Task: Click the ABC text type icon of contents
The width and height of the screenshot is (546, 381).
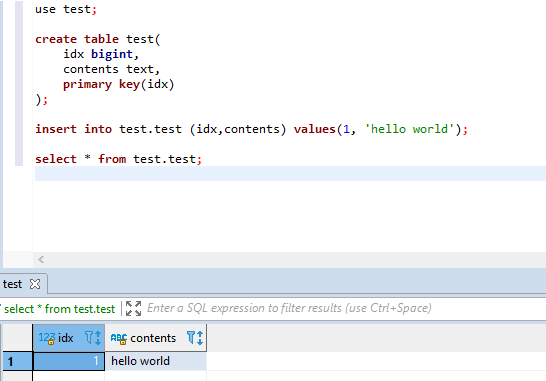Action: coord(119,339)
